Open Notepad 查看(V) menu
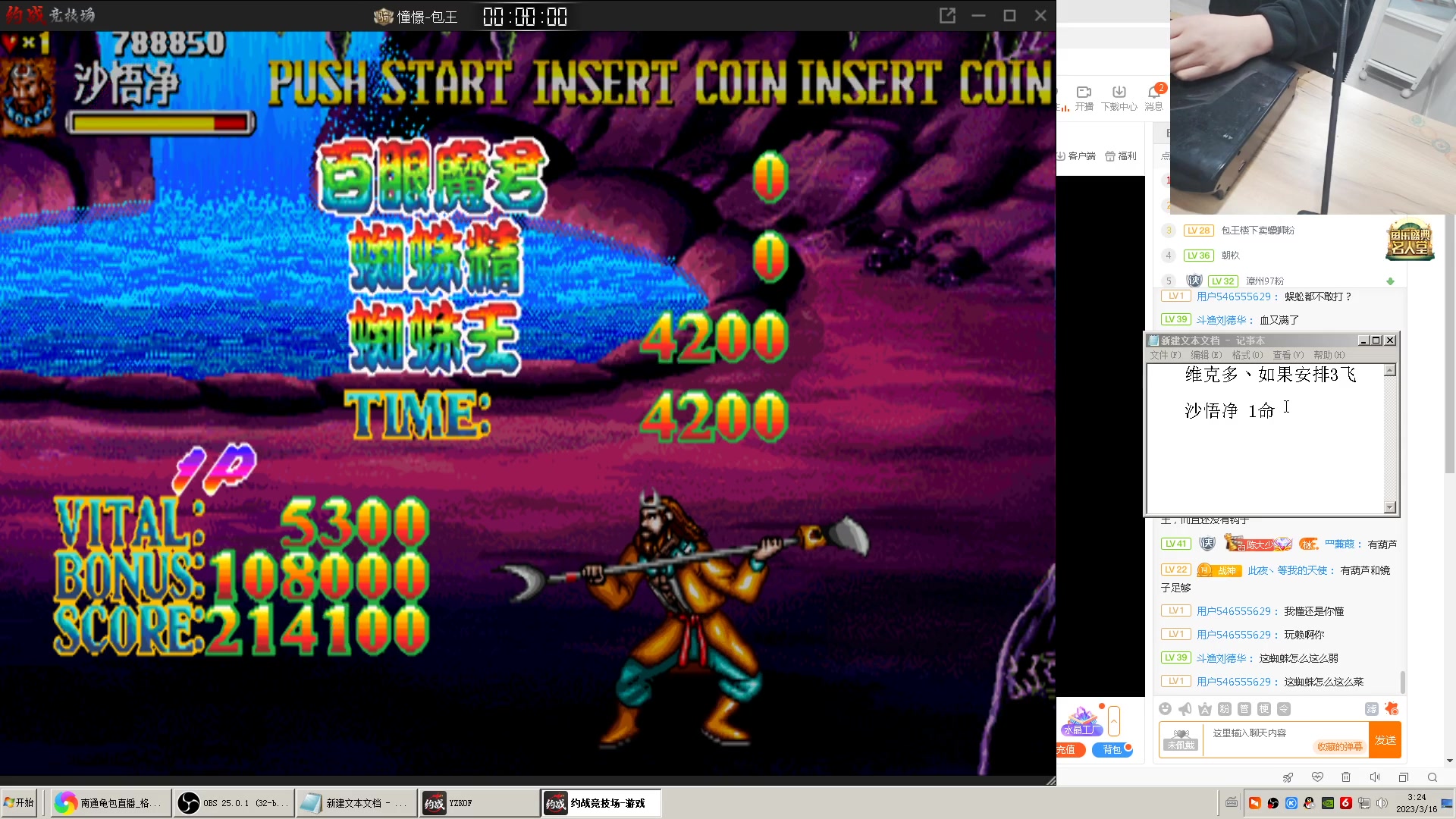Viewport: 1456px width, 819px height. 1288,355
